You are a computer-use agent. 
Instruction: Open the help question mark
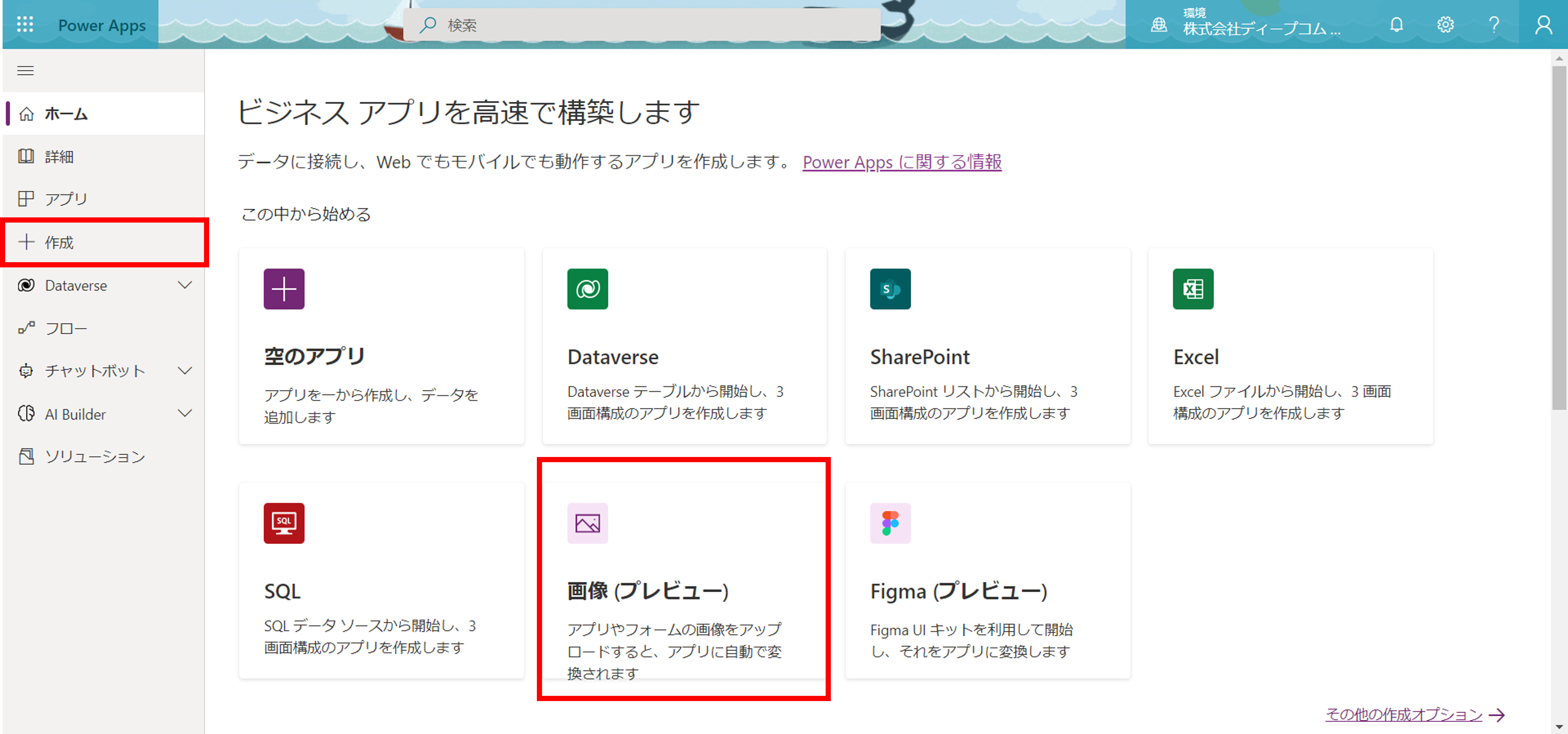click(1494, 25)
